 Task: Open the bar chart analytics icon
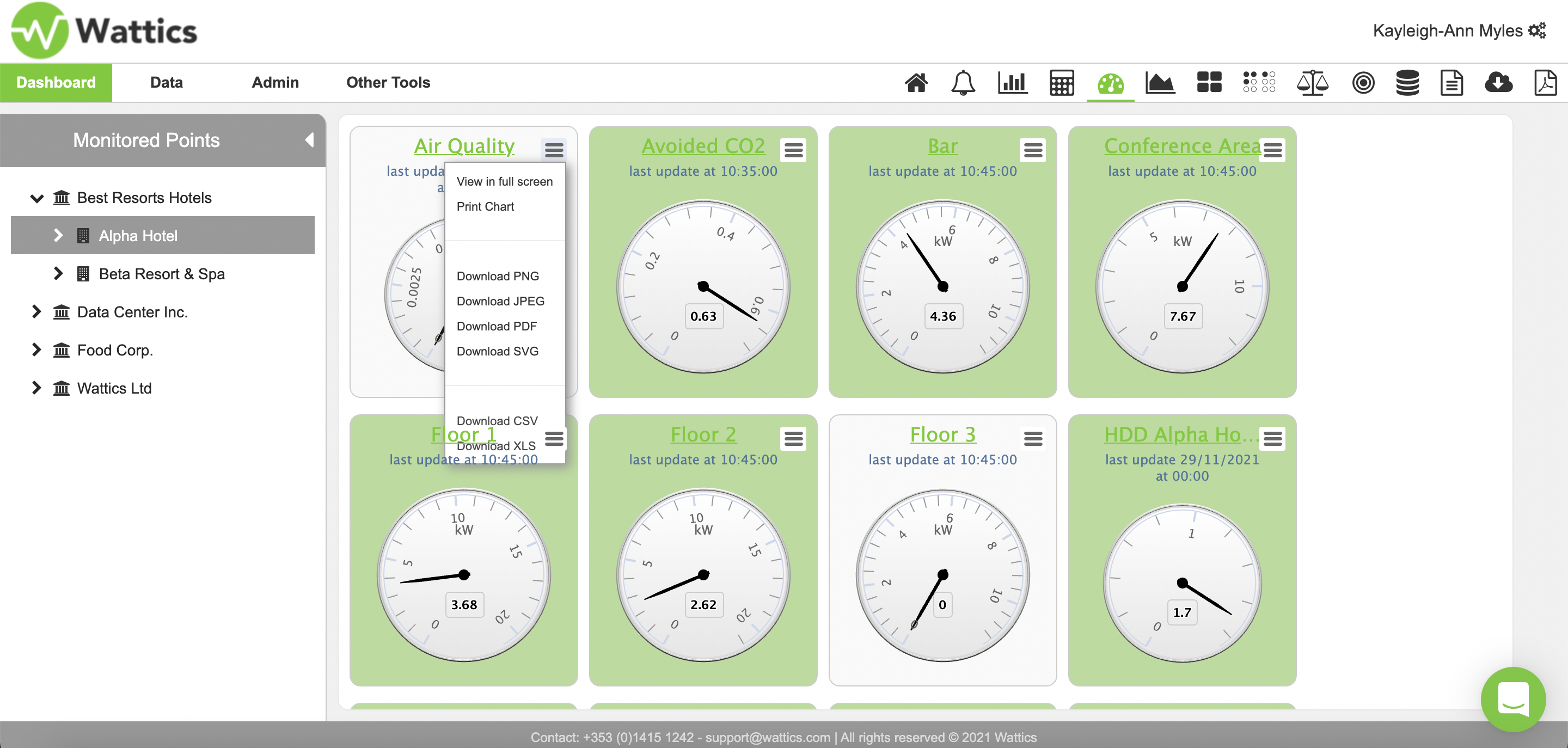pos(1012,83)
